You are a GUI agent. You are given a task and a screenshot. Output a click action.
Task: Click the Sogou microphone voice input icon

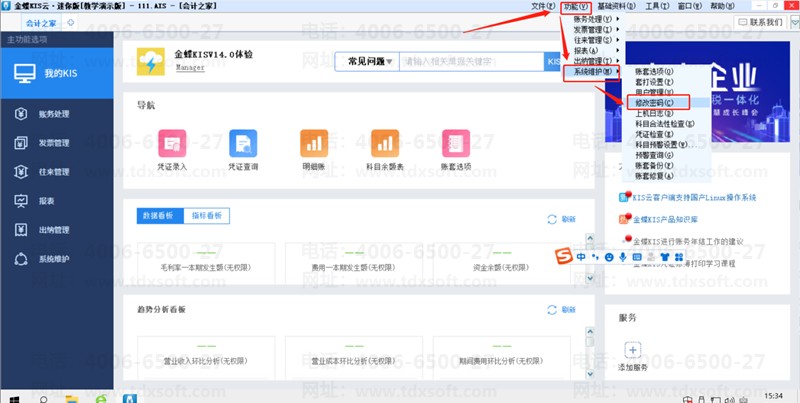[622, 257]
